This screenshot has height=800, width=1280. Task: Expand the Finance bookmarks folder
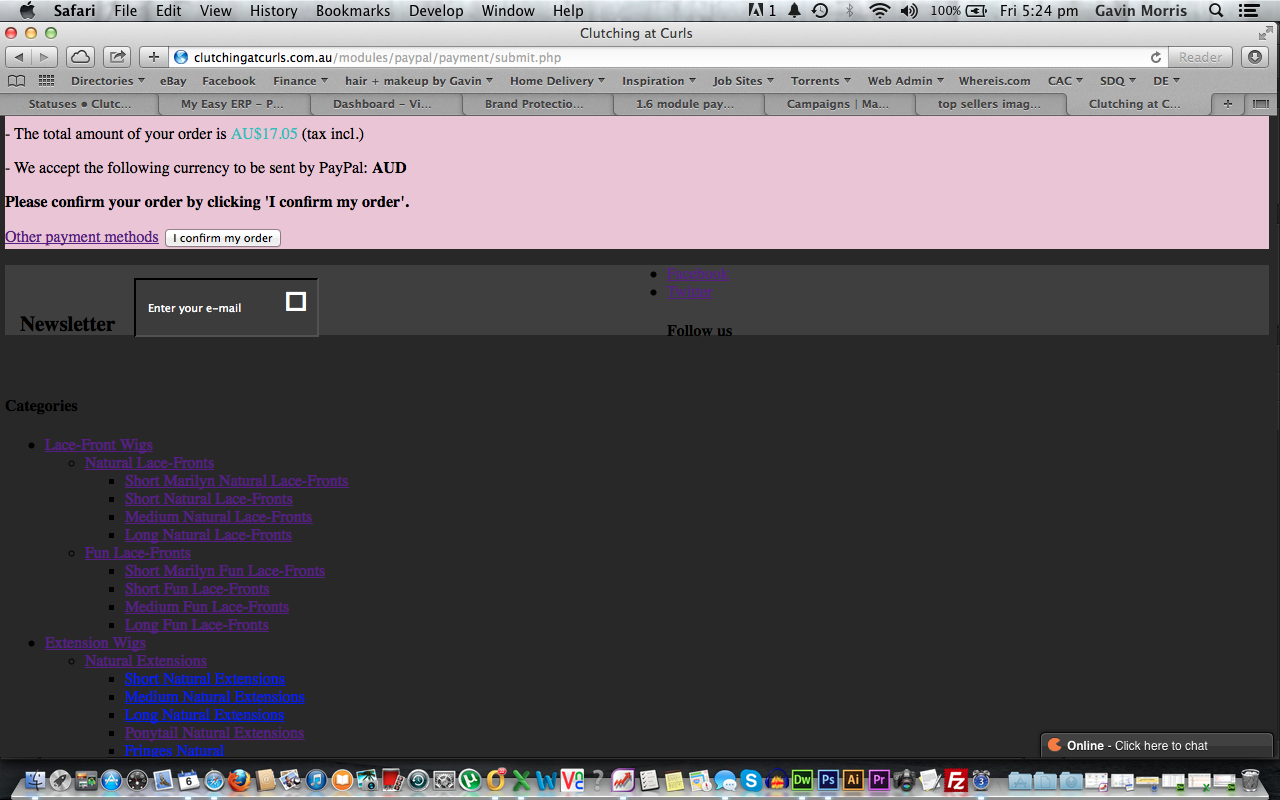tap(301, 81)
